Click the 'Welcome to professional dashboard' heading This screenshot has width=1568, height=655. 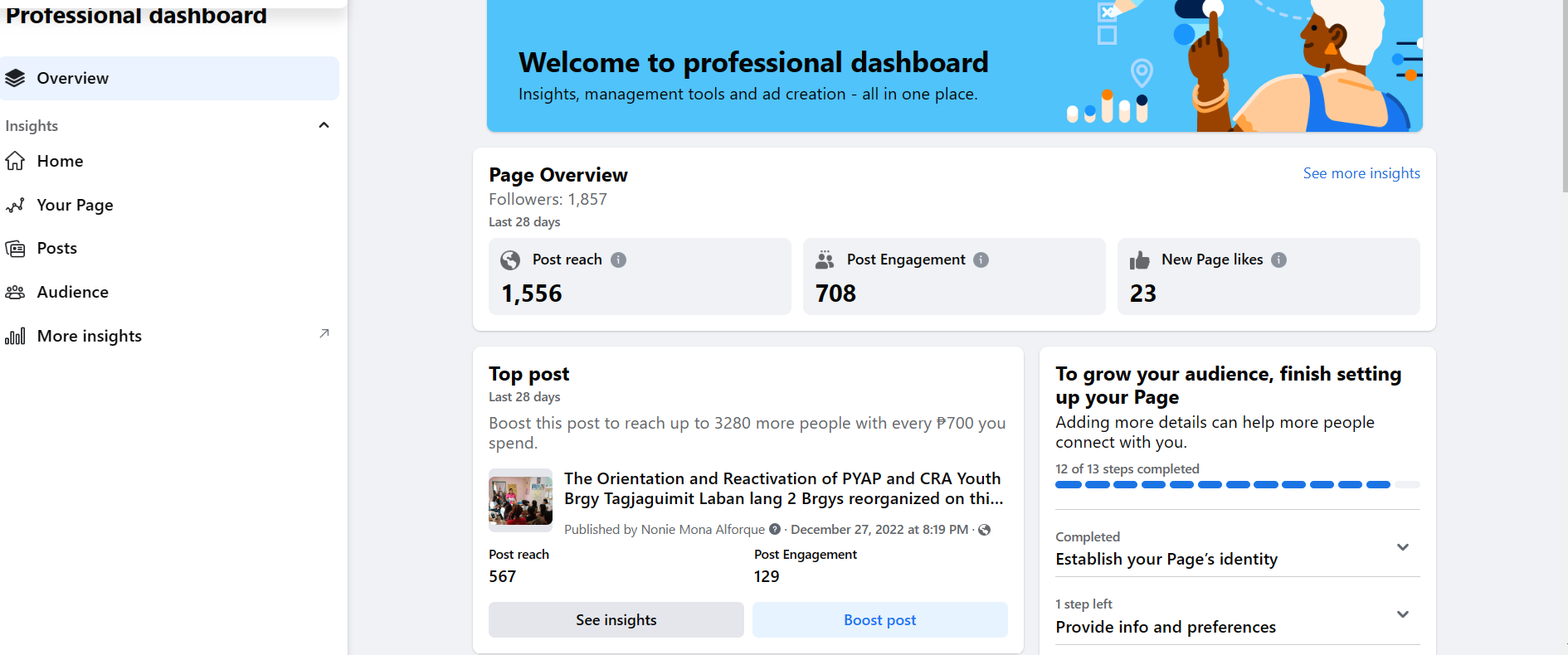coord(753,63)
